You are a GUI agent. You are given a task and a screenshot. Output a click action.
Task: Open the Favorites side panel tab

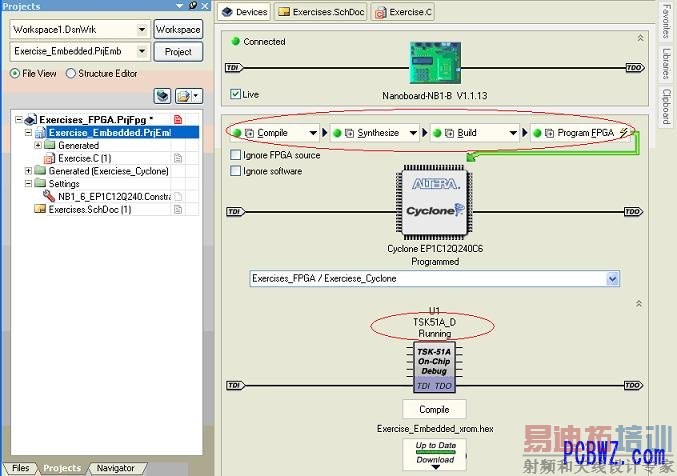pos(667,21)
